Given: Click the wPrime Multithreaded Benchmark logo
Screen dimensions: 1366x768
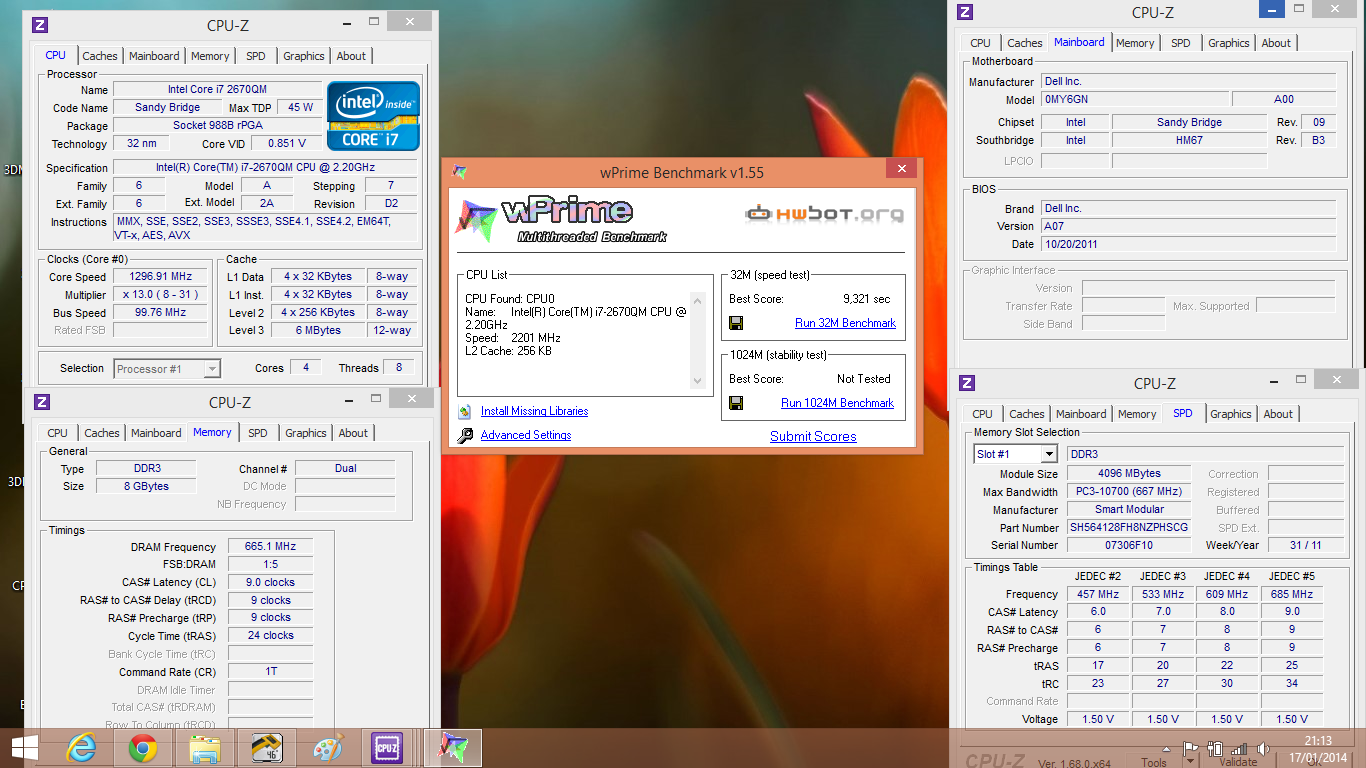Looking at the screenshot, I should 561,221.
